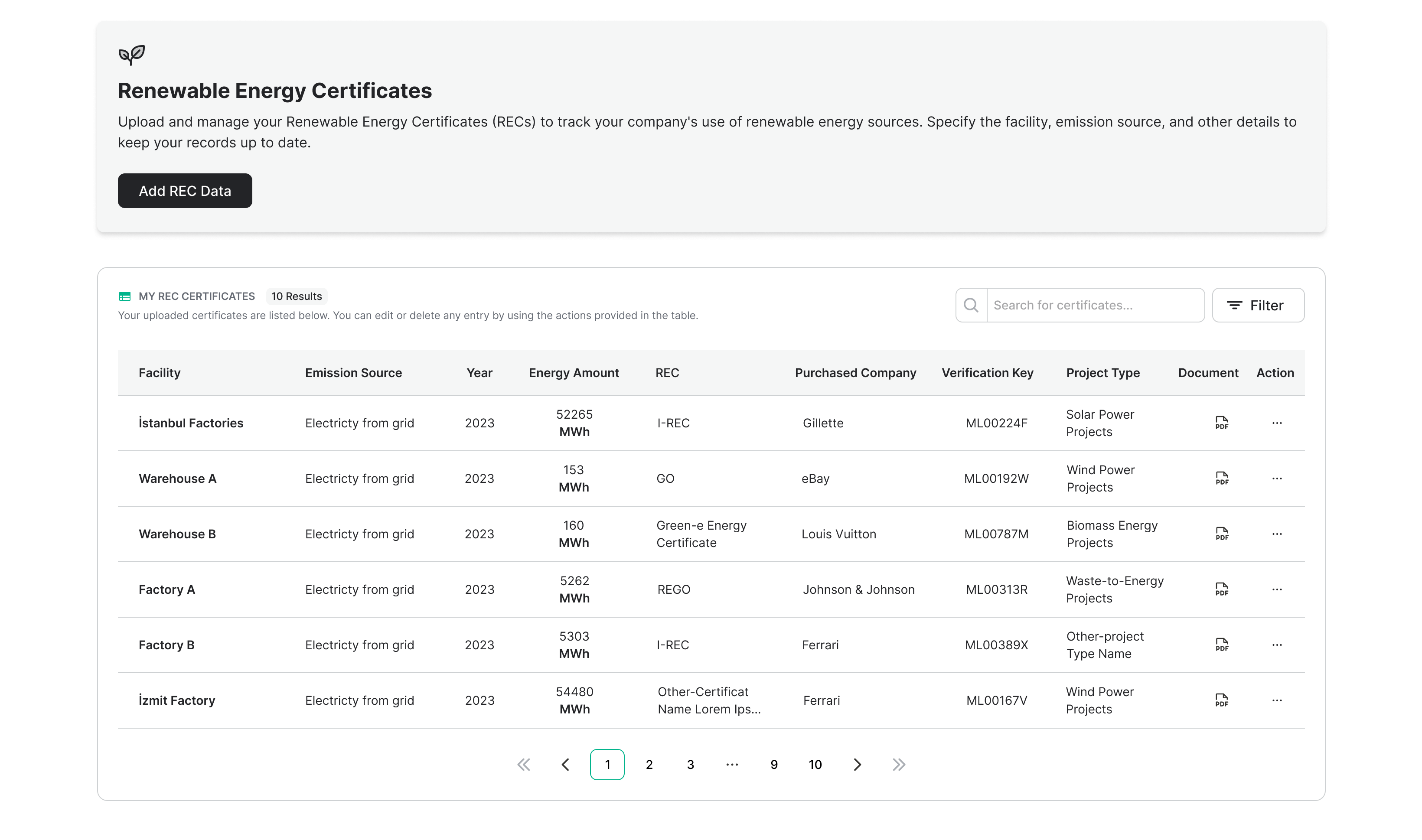The width and height of the screenshot is (1422, 840).
Task: Click verification key ML00313R
Action: [996, 589]
